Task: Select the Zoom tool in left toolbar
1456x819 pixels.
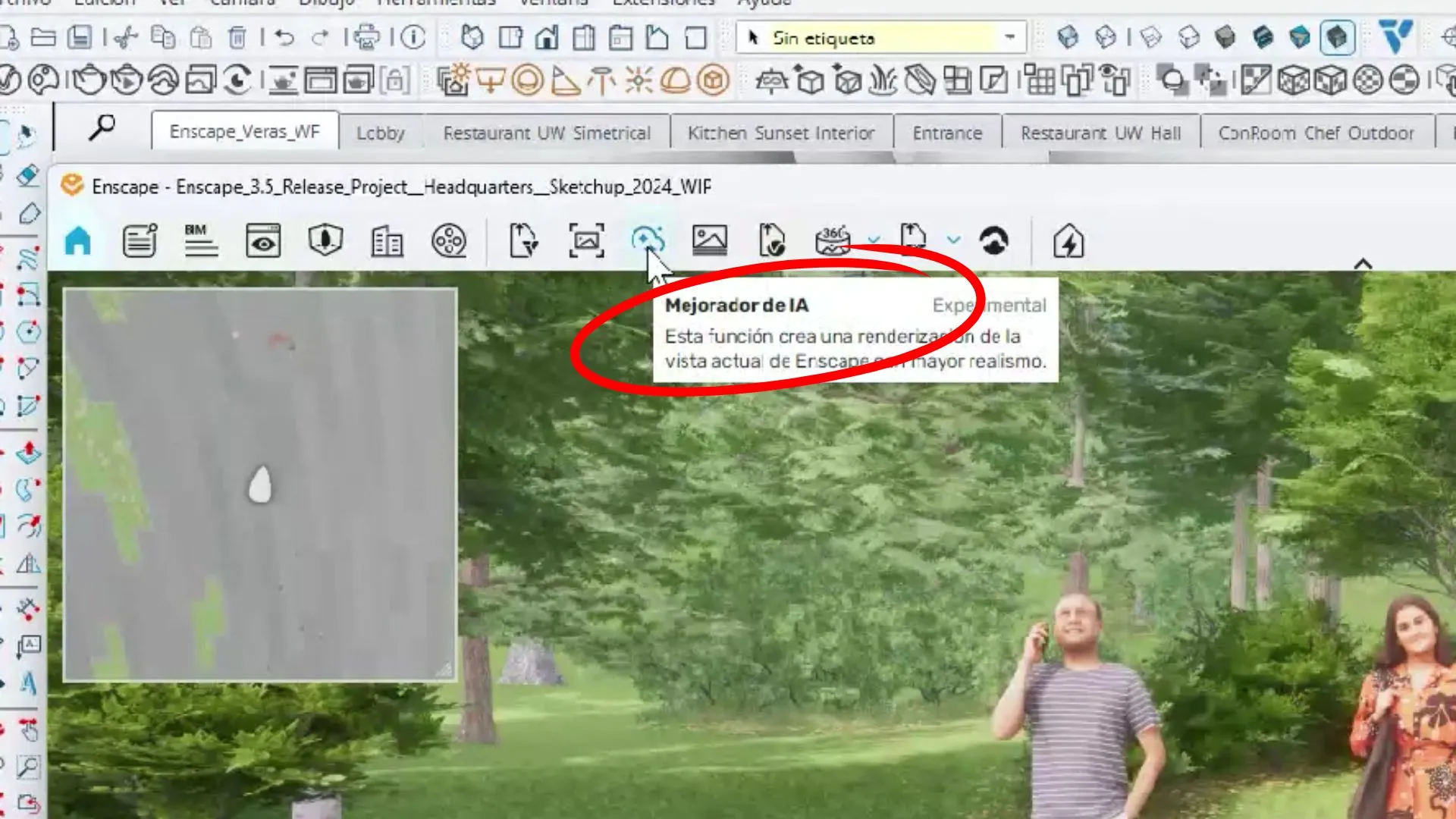Action: coord(28,767)
